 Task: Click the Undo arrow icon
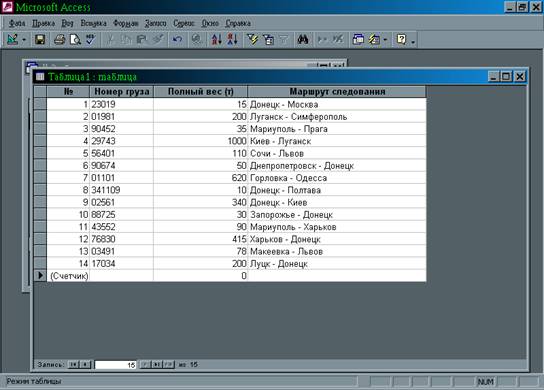(x=178, y=40)
